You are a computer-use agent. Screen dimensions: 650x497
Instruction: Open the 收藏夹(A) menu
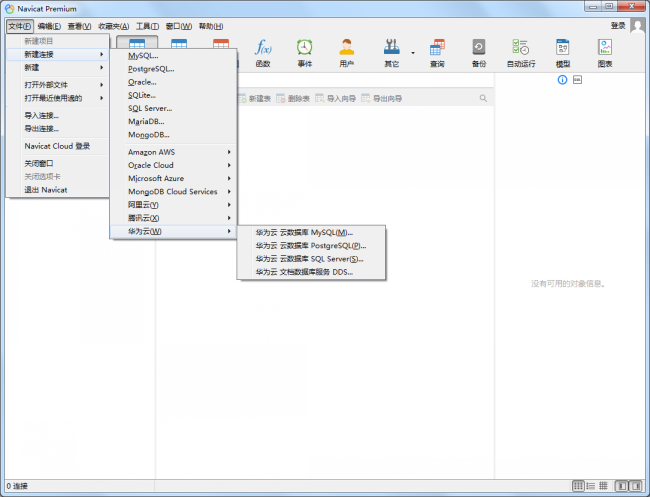coord(114,26)
